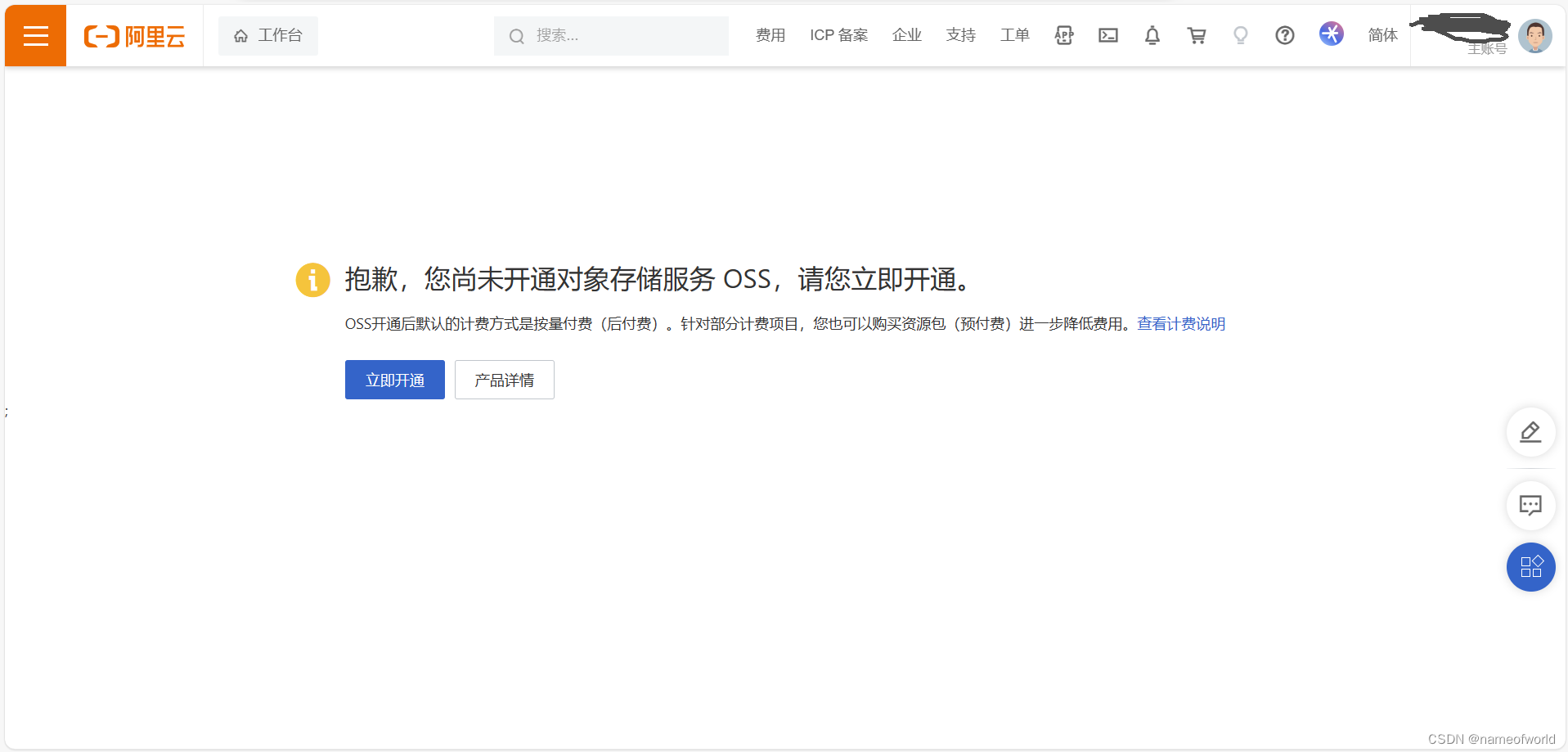Click the APP download icon
Viewport: 1568px width, 752px height.
coord(1064,35)
